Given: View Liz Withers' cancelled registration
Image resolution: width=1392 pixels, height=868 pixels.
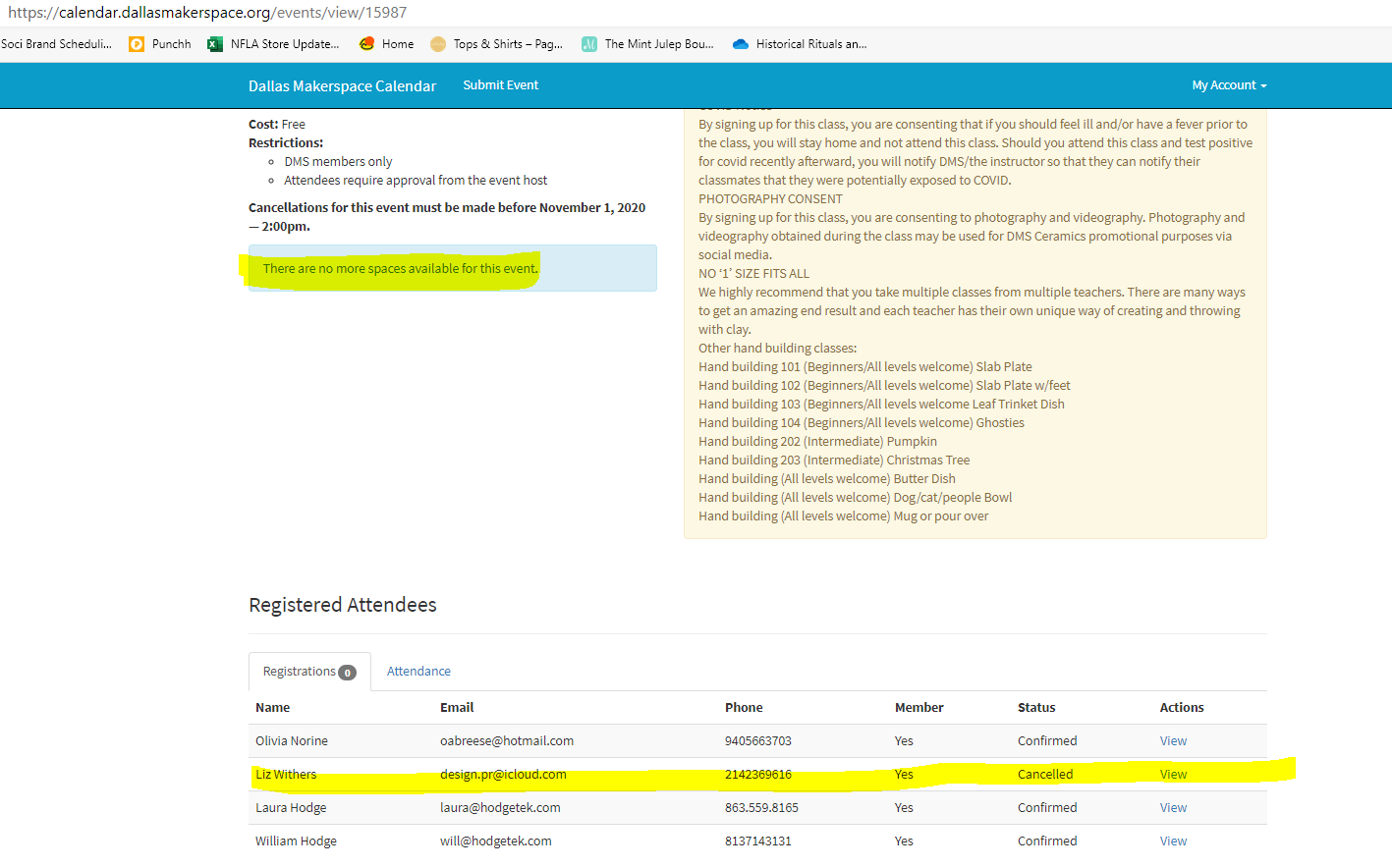Looking at the screenshot, I should [x=1173, y=775].
